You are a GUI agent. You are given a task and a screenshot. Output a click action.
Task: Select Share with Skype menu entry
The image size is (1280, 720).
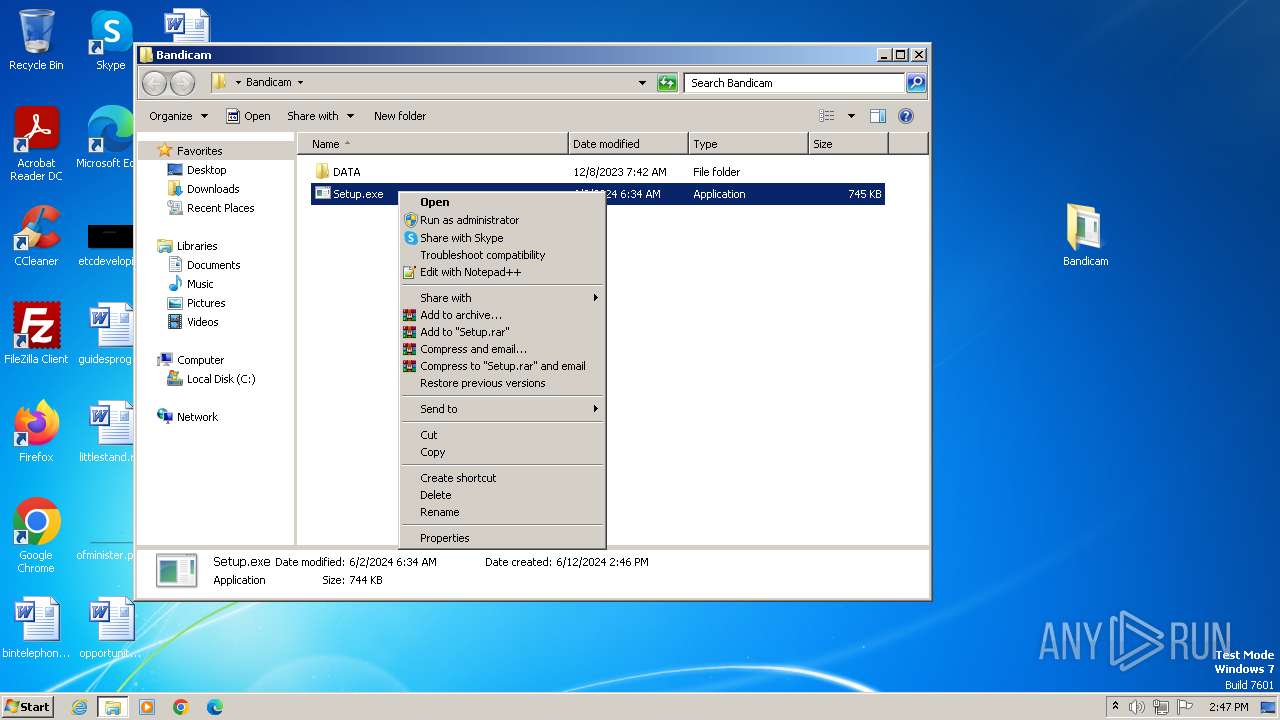[502, 238]
